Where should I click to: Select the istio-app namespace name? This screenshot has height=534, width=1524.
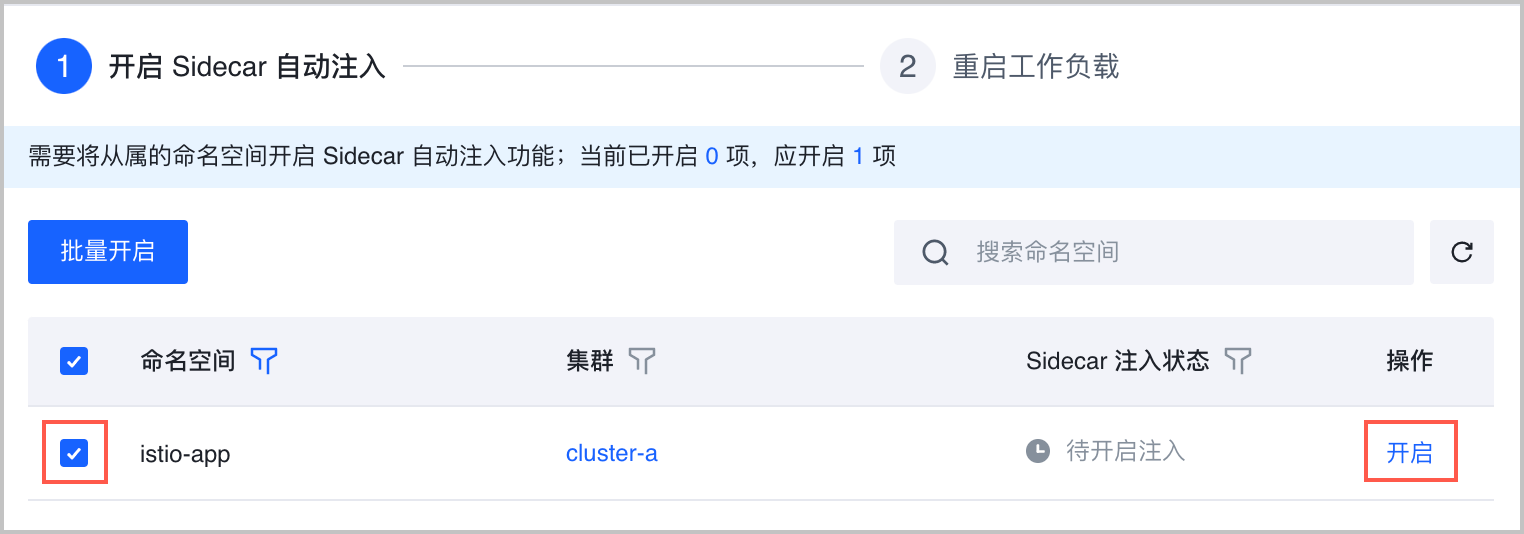[185, 453]
